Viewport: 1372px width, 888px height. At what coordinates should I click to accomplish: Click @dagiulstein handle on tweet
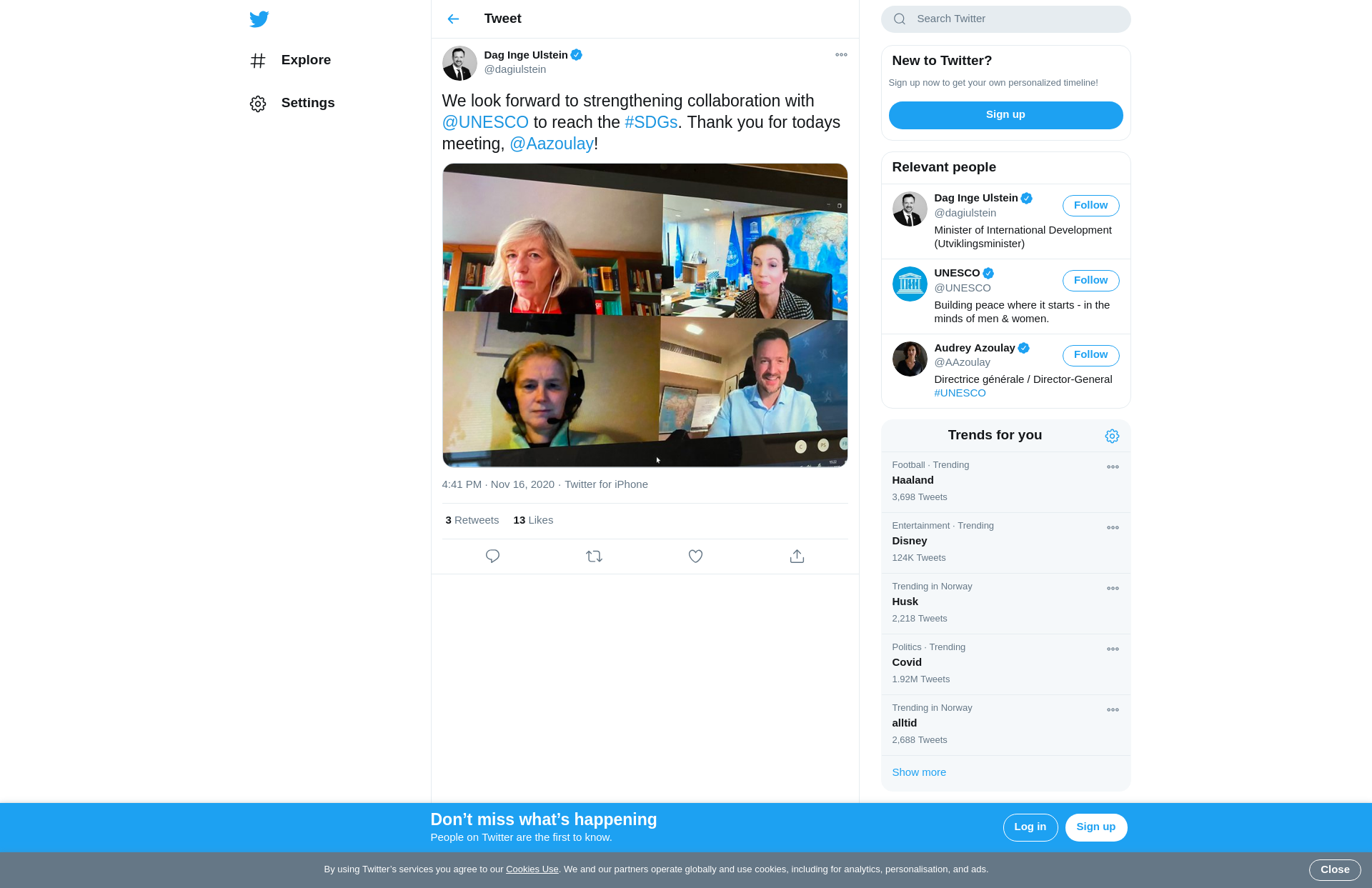pos(514,69)
